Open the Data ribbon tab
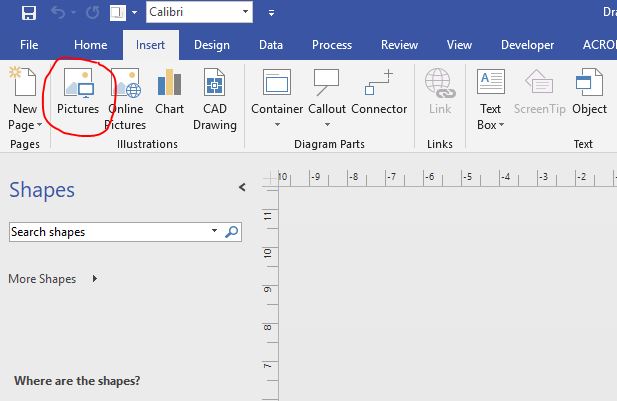Screen dimensions: 617x401 pyautogui.click(x=271, y=45)
